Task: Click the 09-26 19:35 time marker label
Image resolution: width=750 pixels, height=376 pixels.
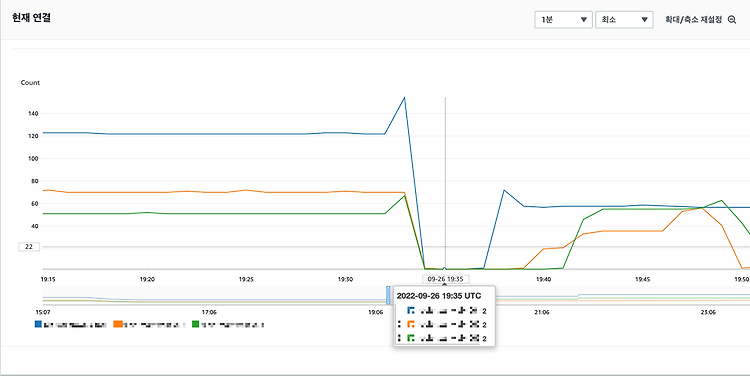Action: (445, 279)
